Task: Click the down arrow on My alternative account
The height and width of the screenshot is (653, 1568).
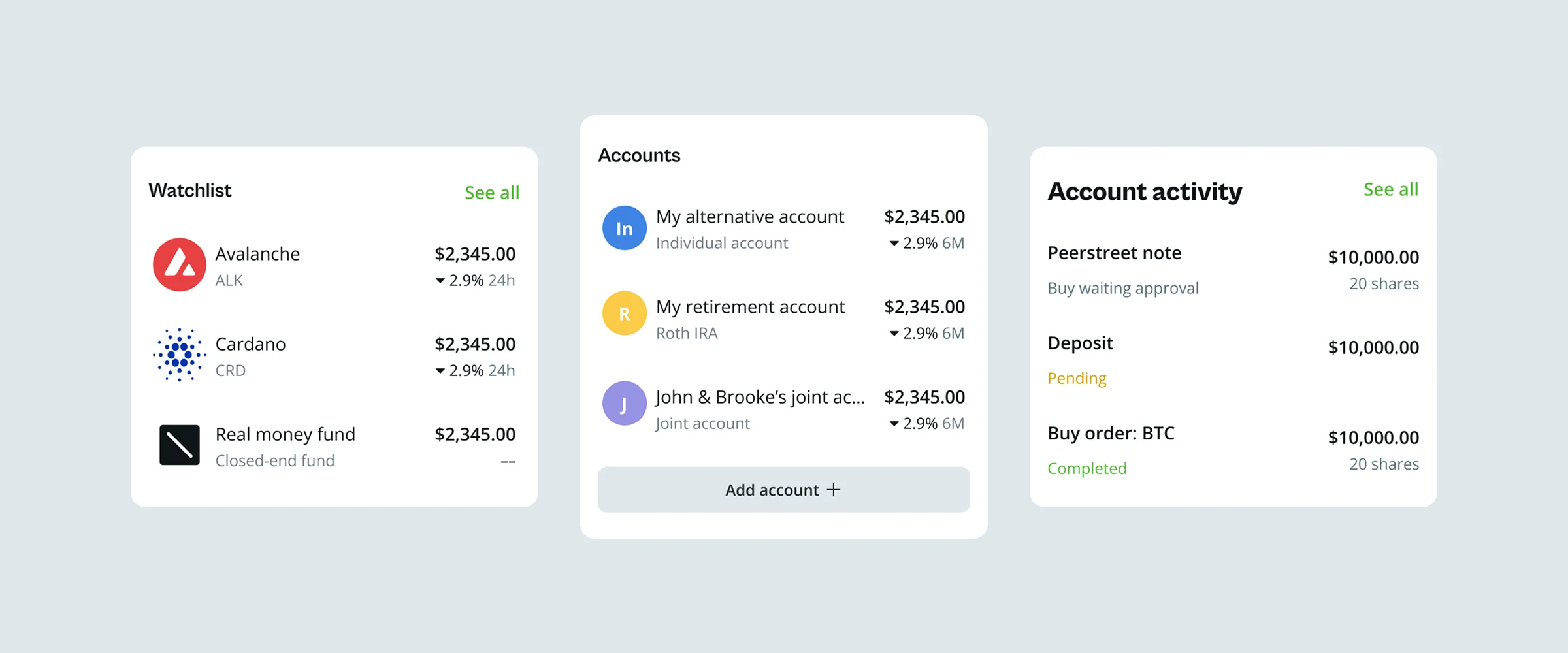Action: pyautogui.click(x=894, y=244)
